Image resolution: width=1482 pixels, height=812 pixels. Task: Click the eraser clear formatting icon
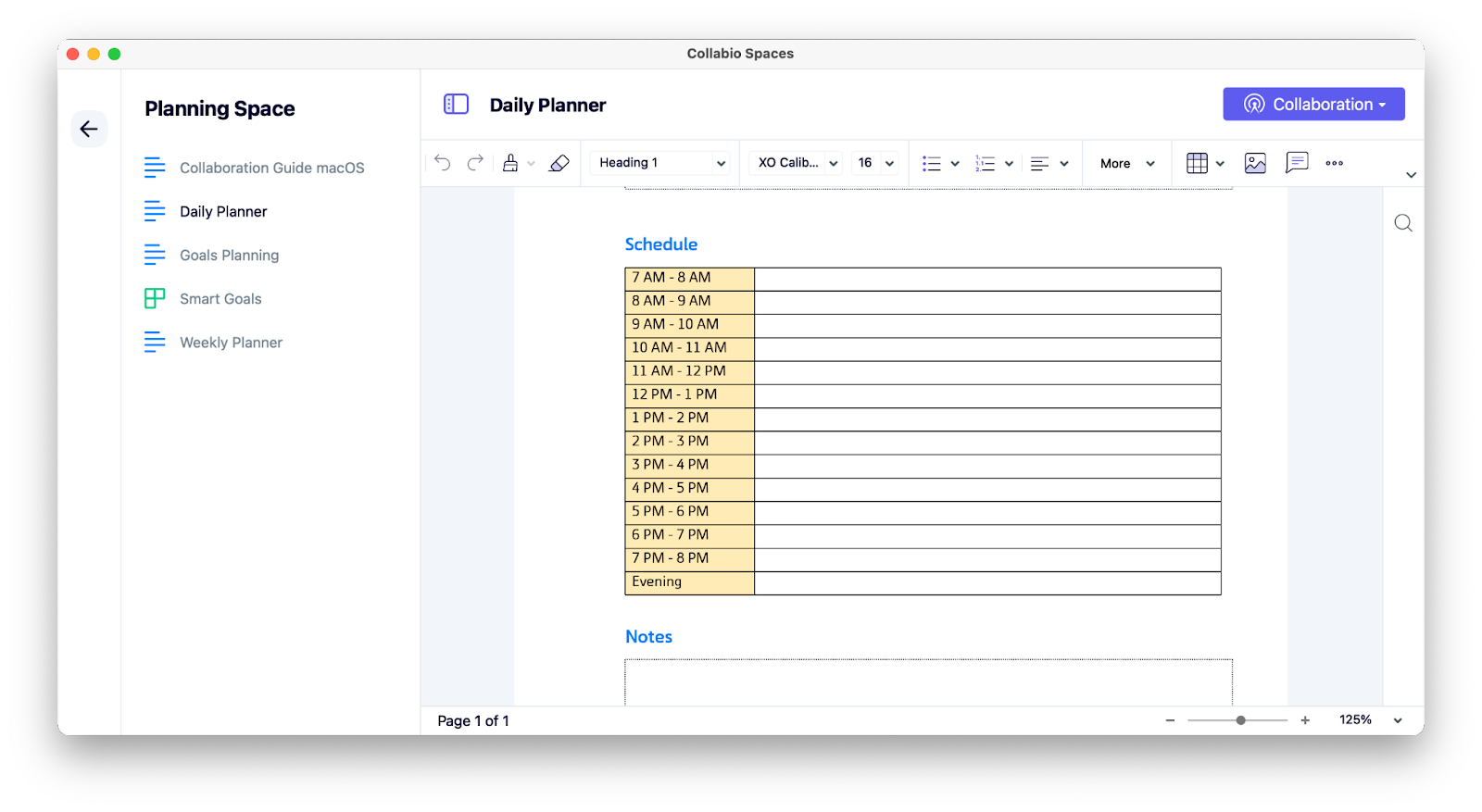click(559, 163)
